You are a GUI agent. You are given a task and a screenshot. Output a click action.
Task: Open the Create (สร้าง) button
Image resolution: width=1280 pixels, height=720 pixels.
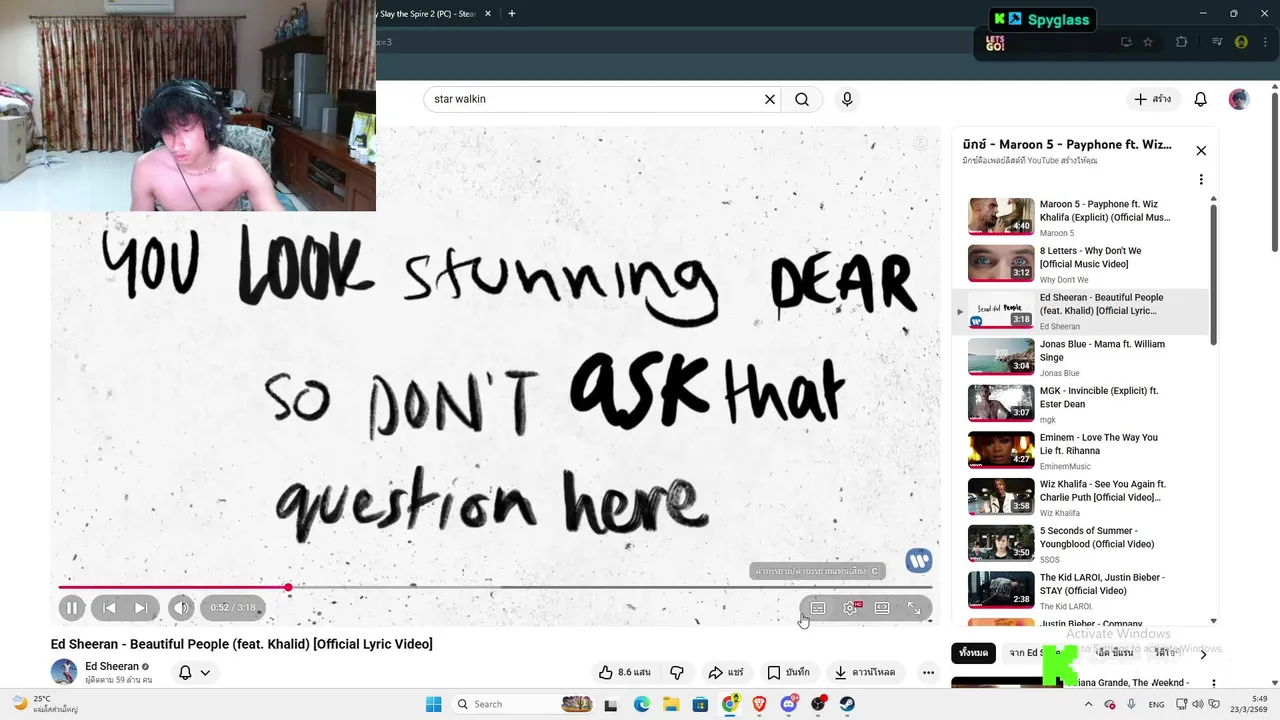point(1152,99)
